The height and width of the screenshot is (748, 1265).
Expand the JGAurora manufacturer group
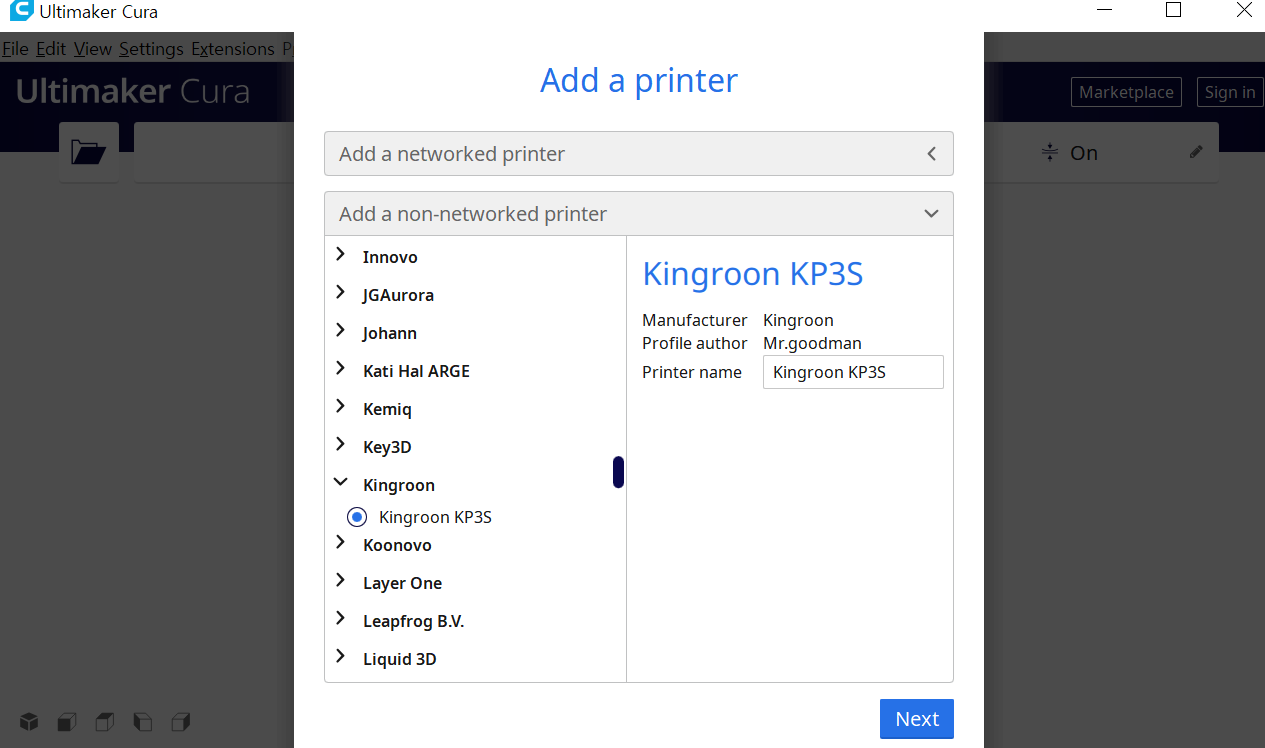pos(341,294)
